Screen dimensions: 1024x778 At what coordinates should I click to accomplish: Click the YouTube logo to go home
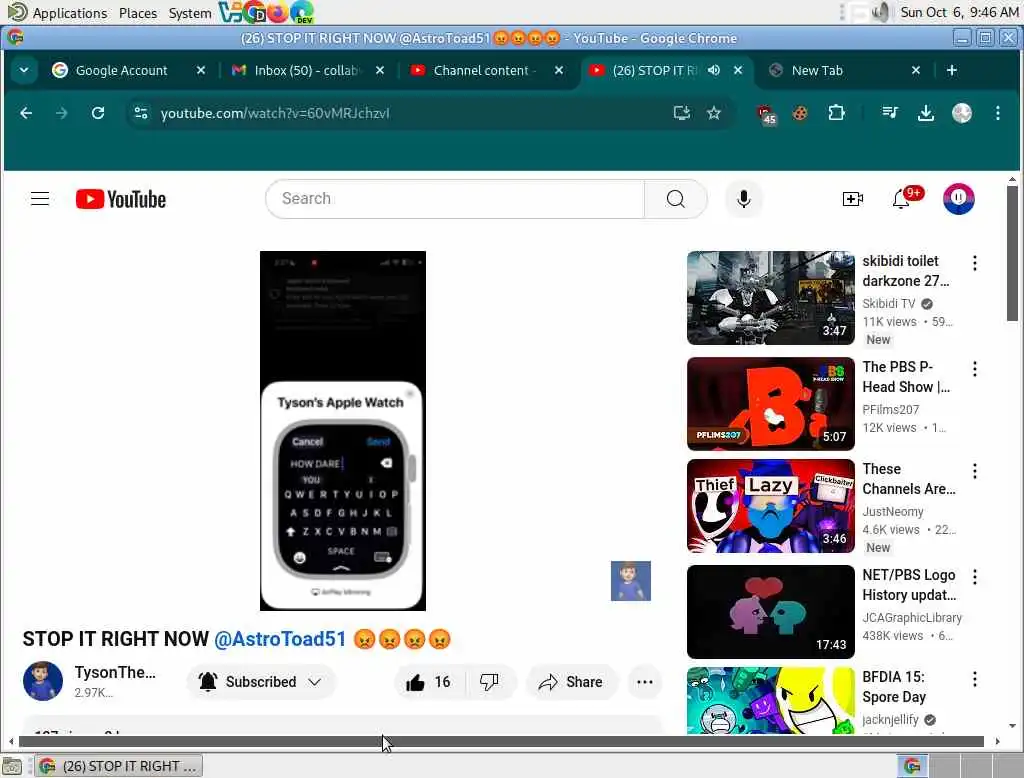(121, 199)
